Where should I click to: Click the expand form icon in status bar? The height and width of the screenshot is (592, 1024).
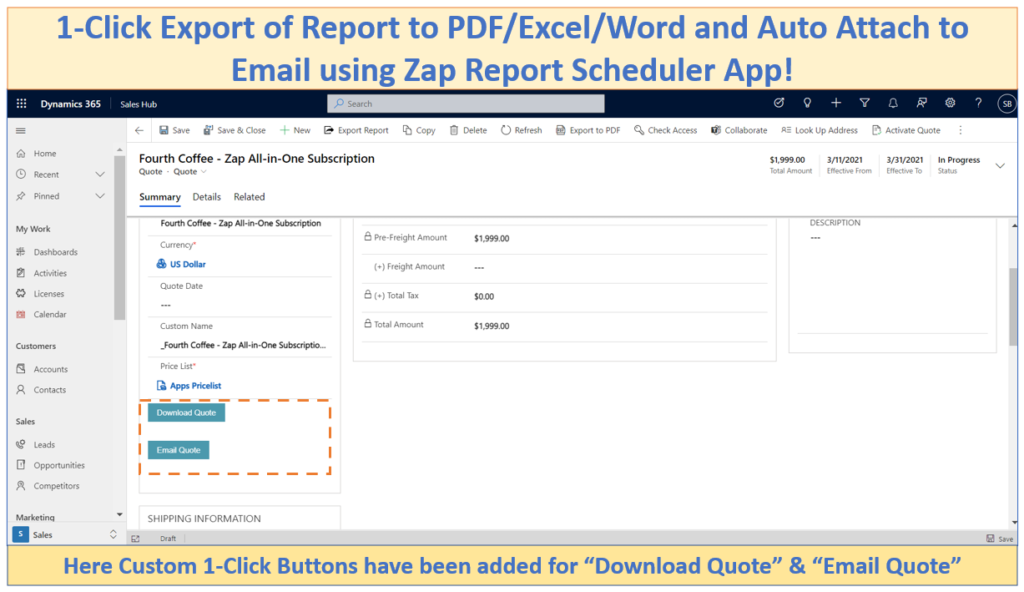tap(135, 539)
